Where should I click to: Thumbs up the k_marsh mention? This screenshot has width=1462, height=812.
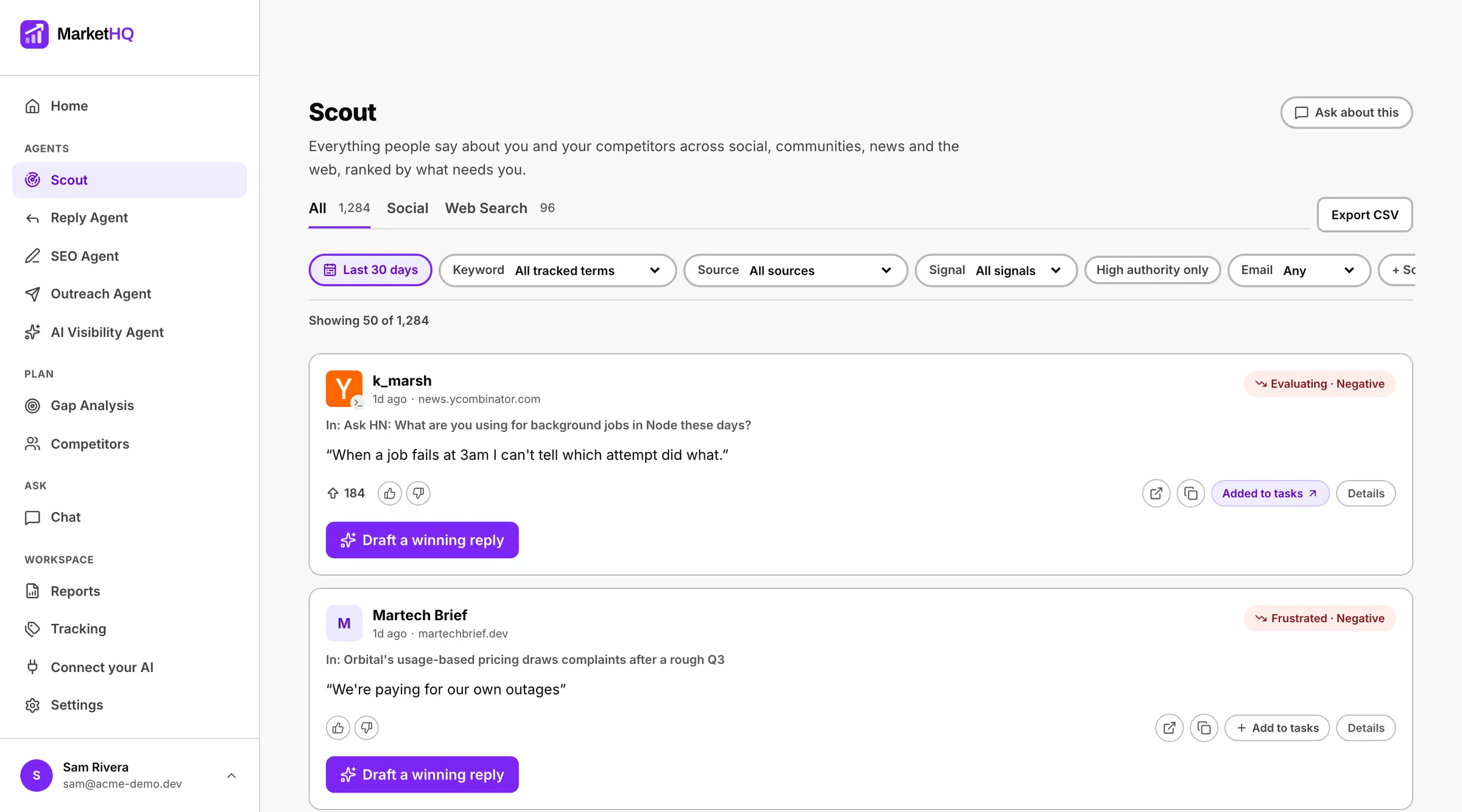(x=390, y=493)
